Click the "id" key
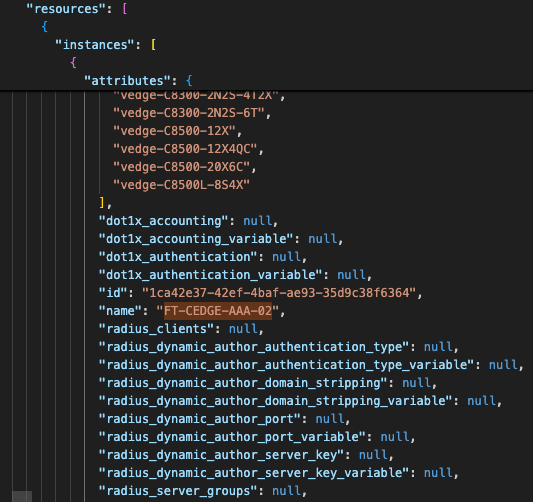The width and height of the screenshot is (533, 502). point(113,293)
